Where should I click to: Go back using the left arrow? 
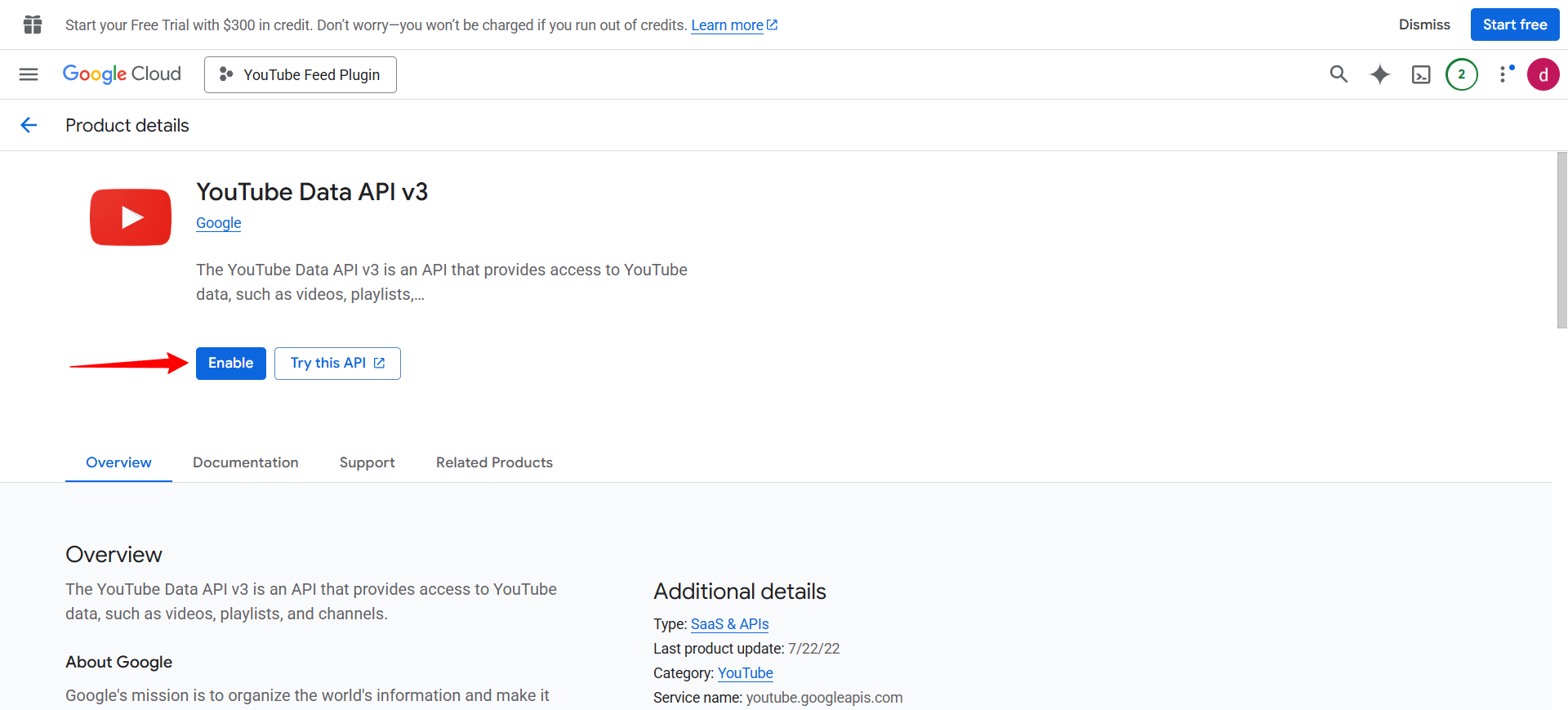click(x=29, y=125)
